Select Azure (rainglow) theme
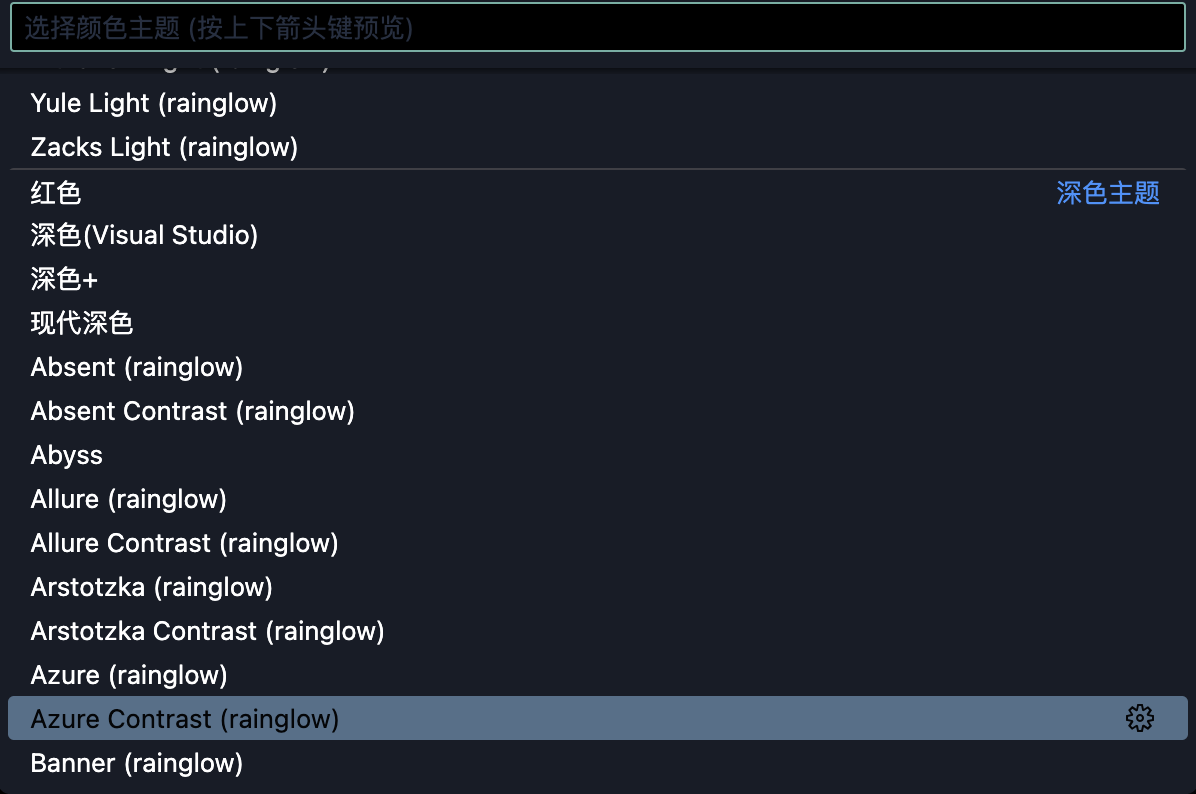This screenshot has width=1196, height=794. point(598,675)
